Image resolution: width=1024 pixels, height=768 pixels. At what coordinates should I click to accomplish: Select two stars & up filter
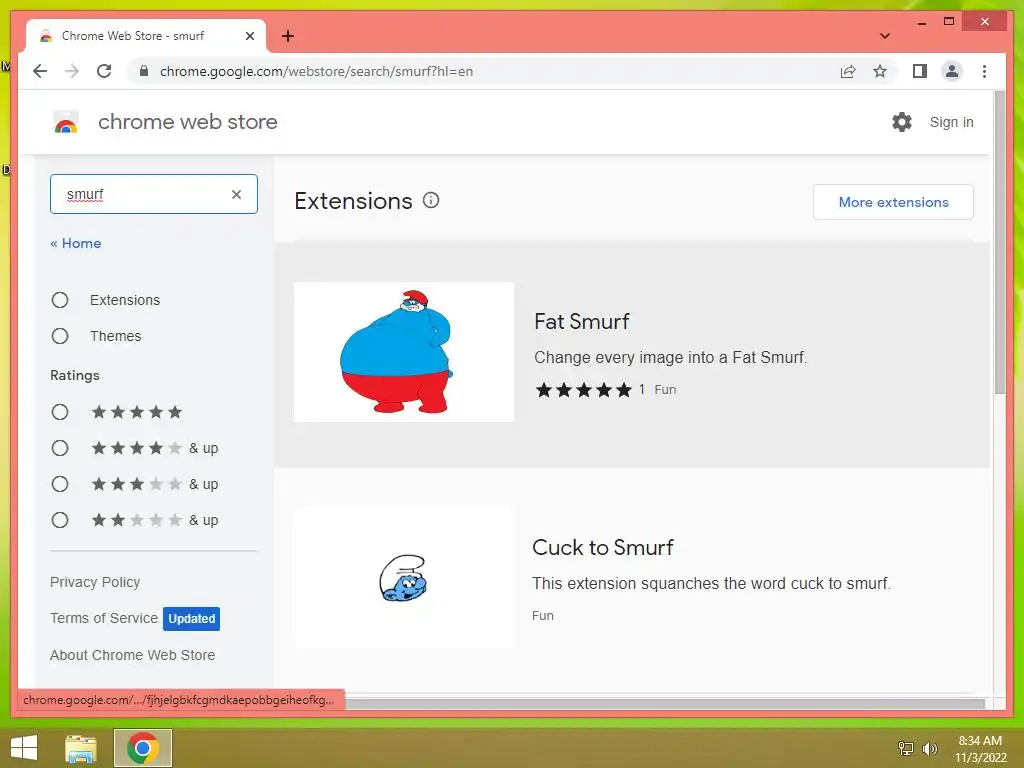[x=60, y=520]
